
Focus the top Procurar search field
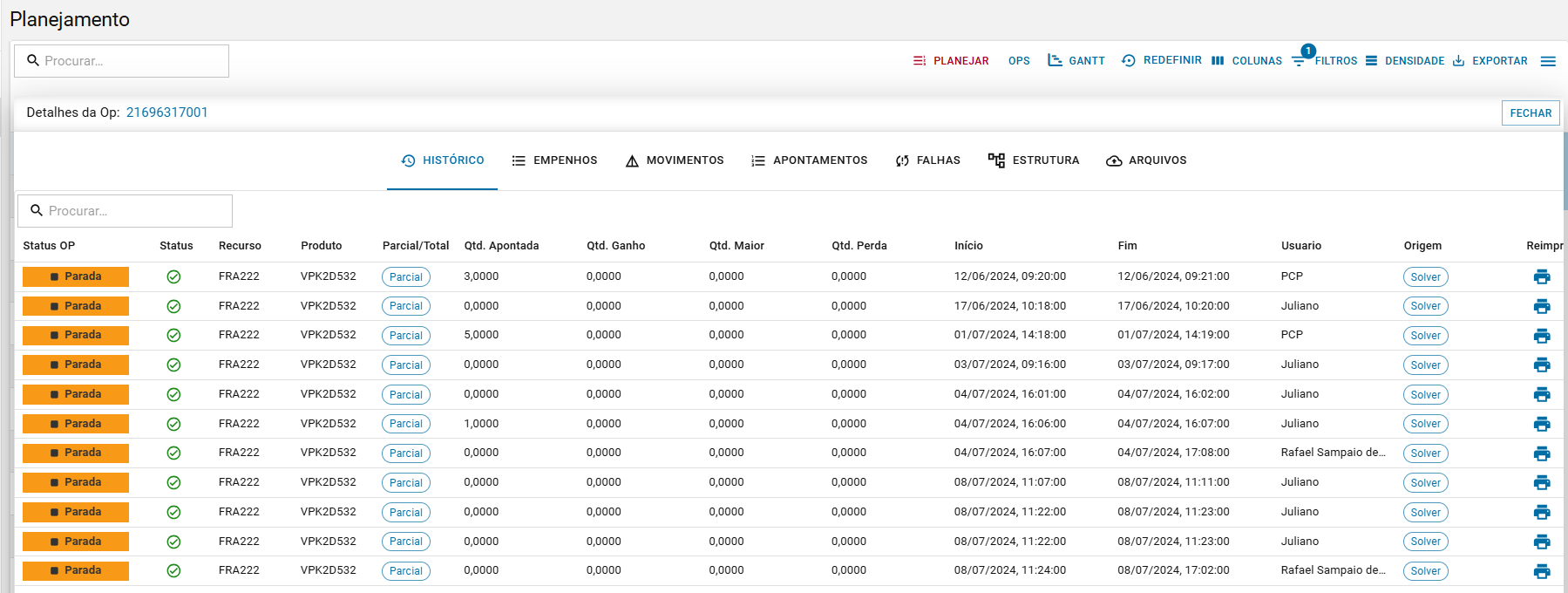[122, 61]
